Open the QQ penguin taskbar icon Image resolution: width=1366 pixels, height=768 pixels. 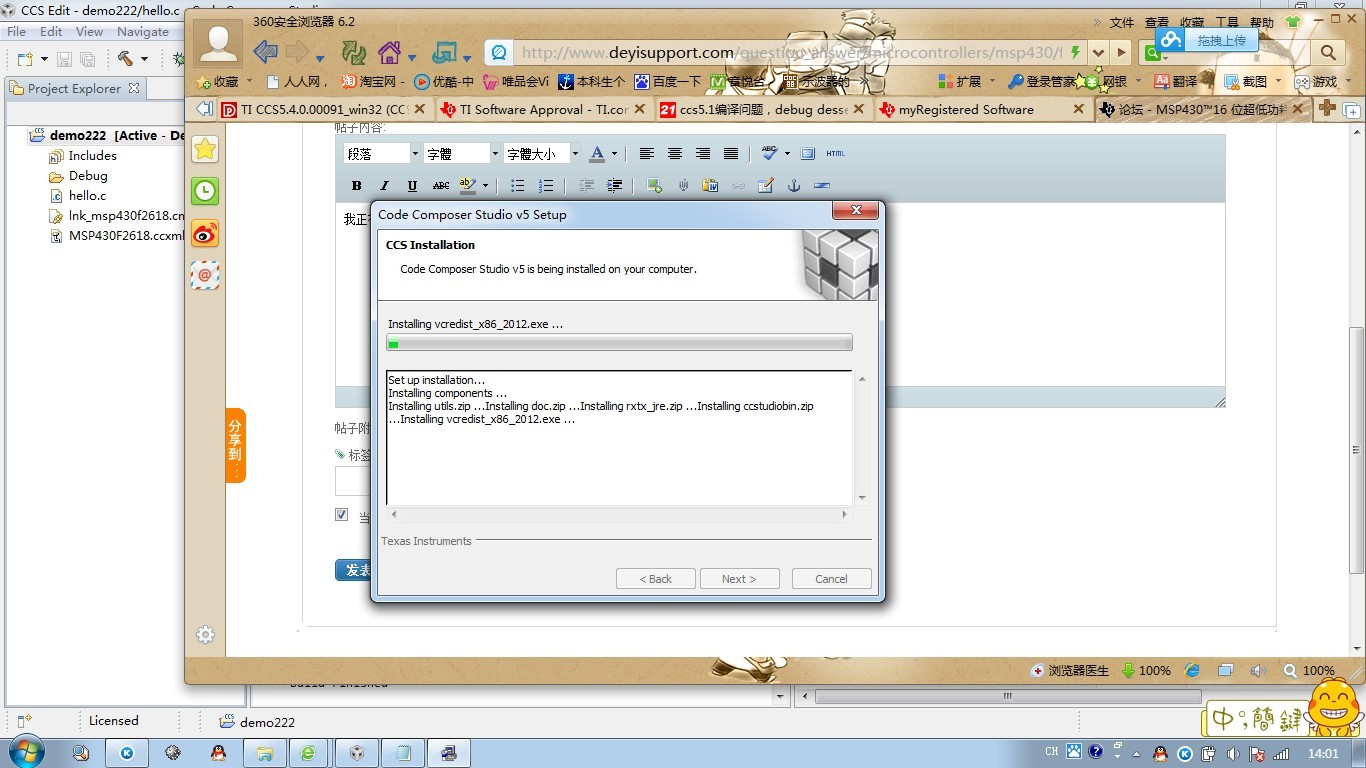tap(218, 753)
